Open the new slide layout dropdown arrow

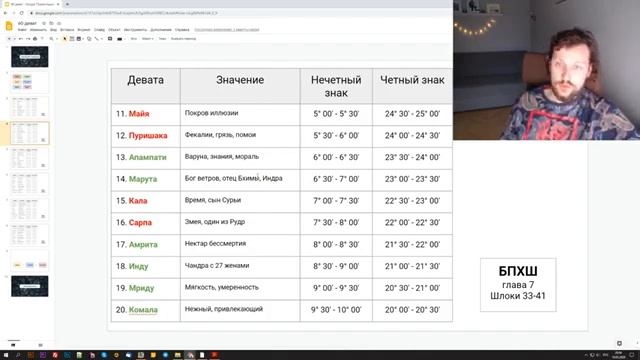pyautogui.click(x=15, y=39)
